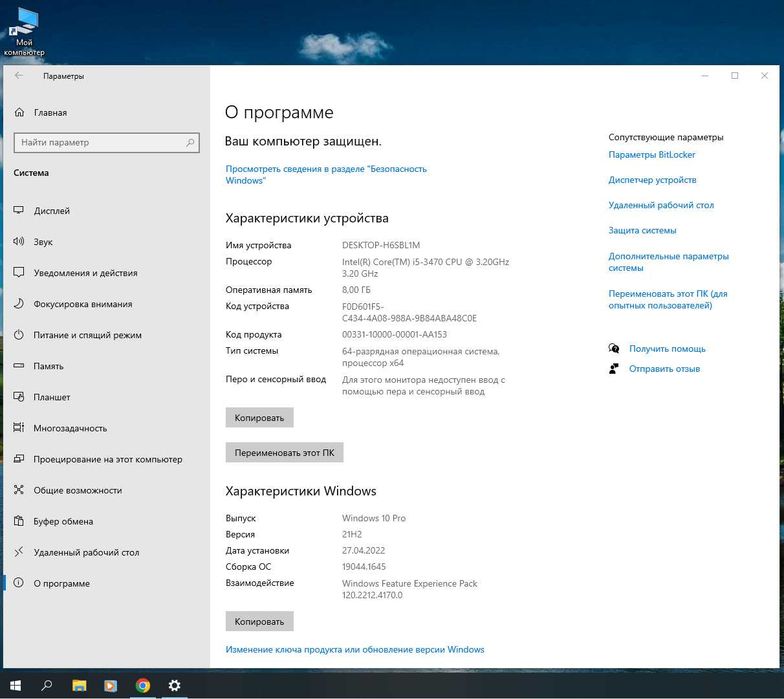Select the Фокусировка внимания moon icon

tap(18, 303)
